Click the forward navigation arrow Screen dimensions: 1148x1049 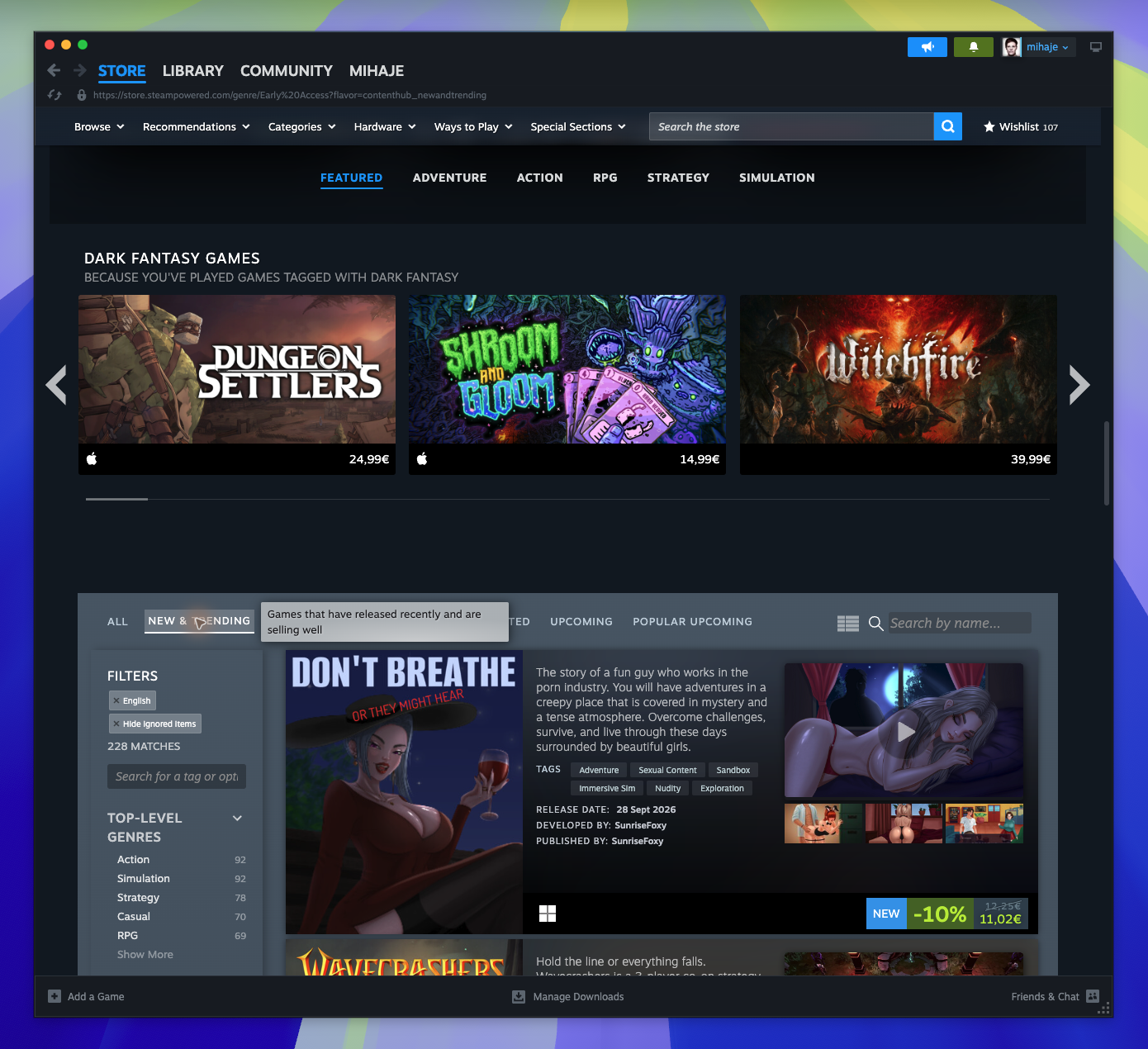point(79,70)
